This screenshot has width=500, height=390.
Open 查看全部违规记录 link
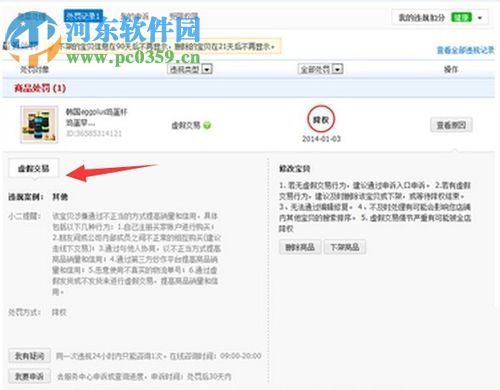click(465, 50)
